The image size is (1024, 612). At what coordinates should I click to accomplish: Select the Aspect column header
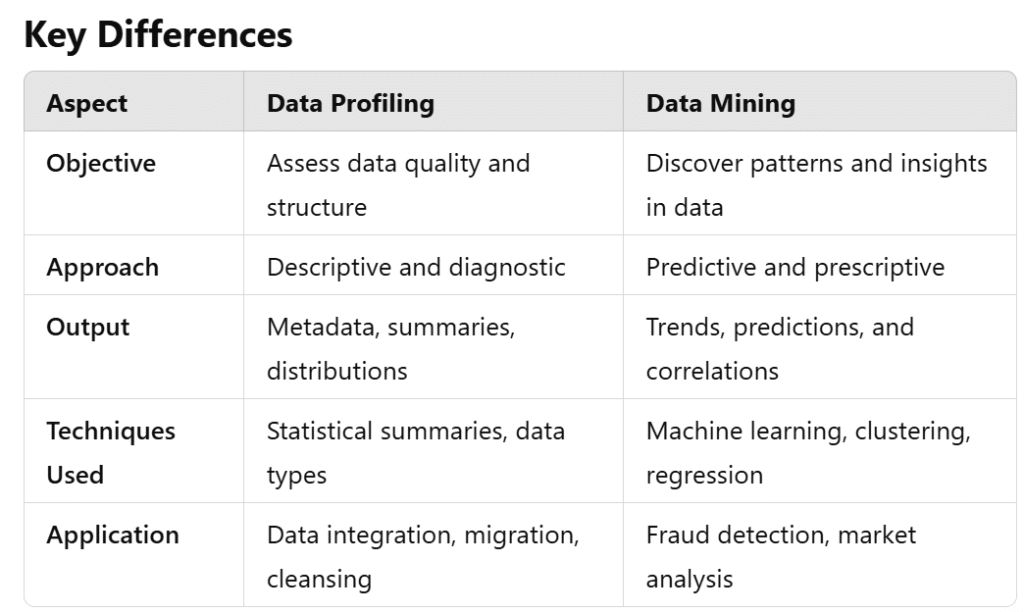(87, 104)
